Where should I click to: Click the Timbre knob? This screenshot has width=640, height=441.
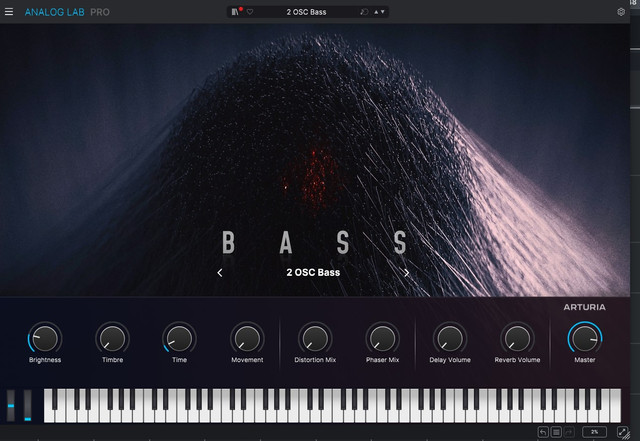(x=112, y=339)
